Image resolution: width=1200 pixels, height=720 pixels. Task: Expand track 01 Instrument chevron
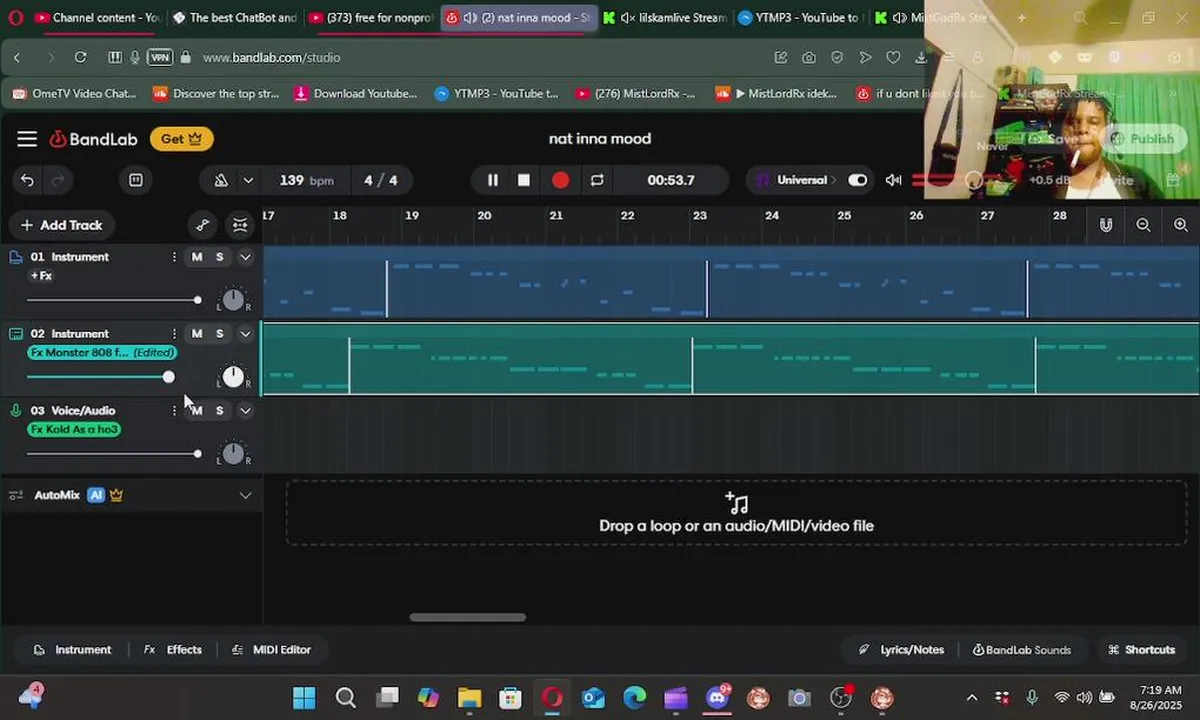coord(245,257)
